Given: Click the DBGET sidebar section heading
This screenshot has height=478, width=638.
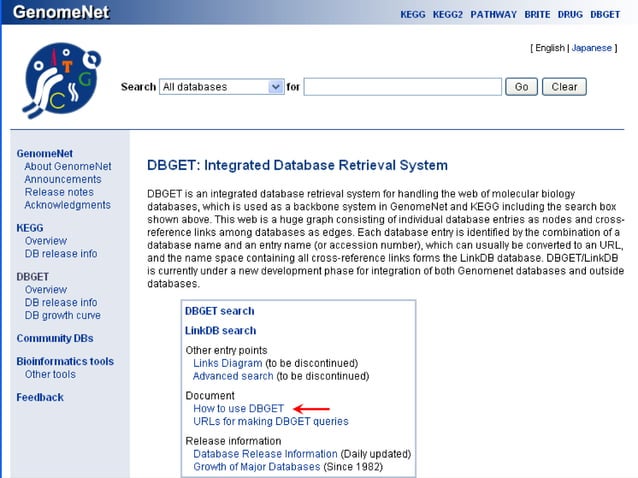Looking at the screenshot, I should coord(33,277).
